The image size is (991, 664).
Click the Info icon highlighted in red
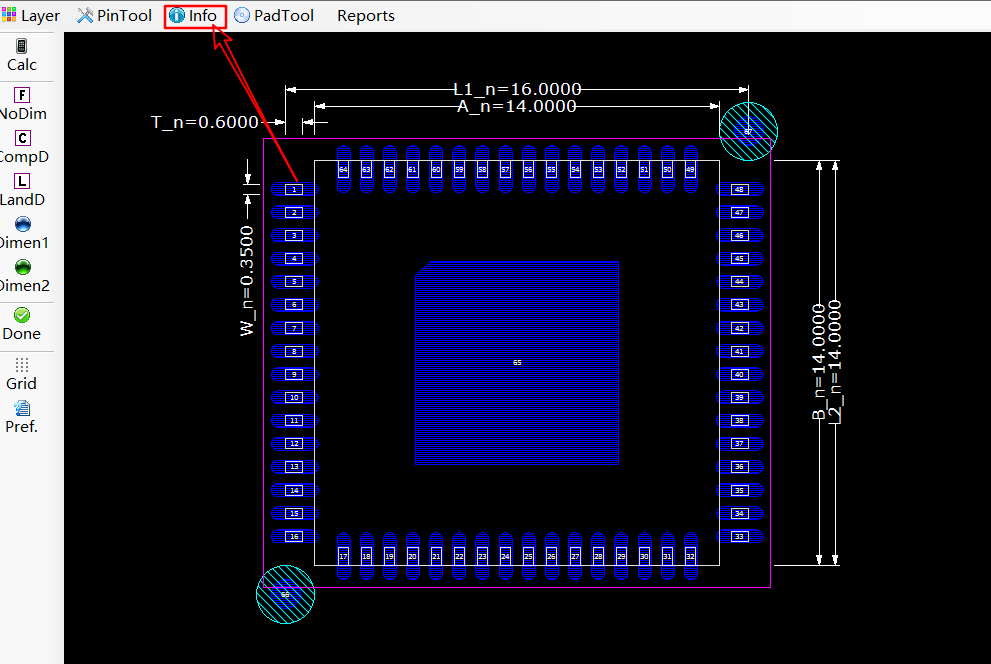[x=178, y=15]
